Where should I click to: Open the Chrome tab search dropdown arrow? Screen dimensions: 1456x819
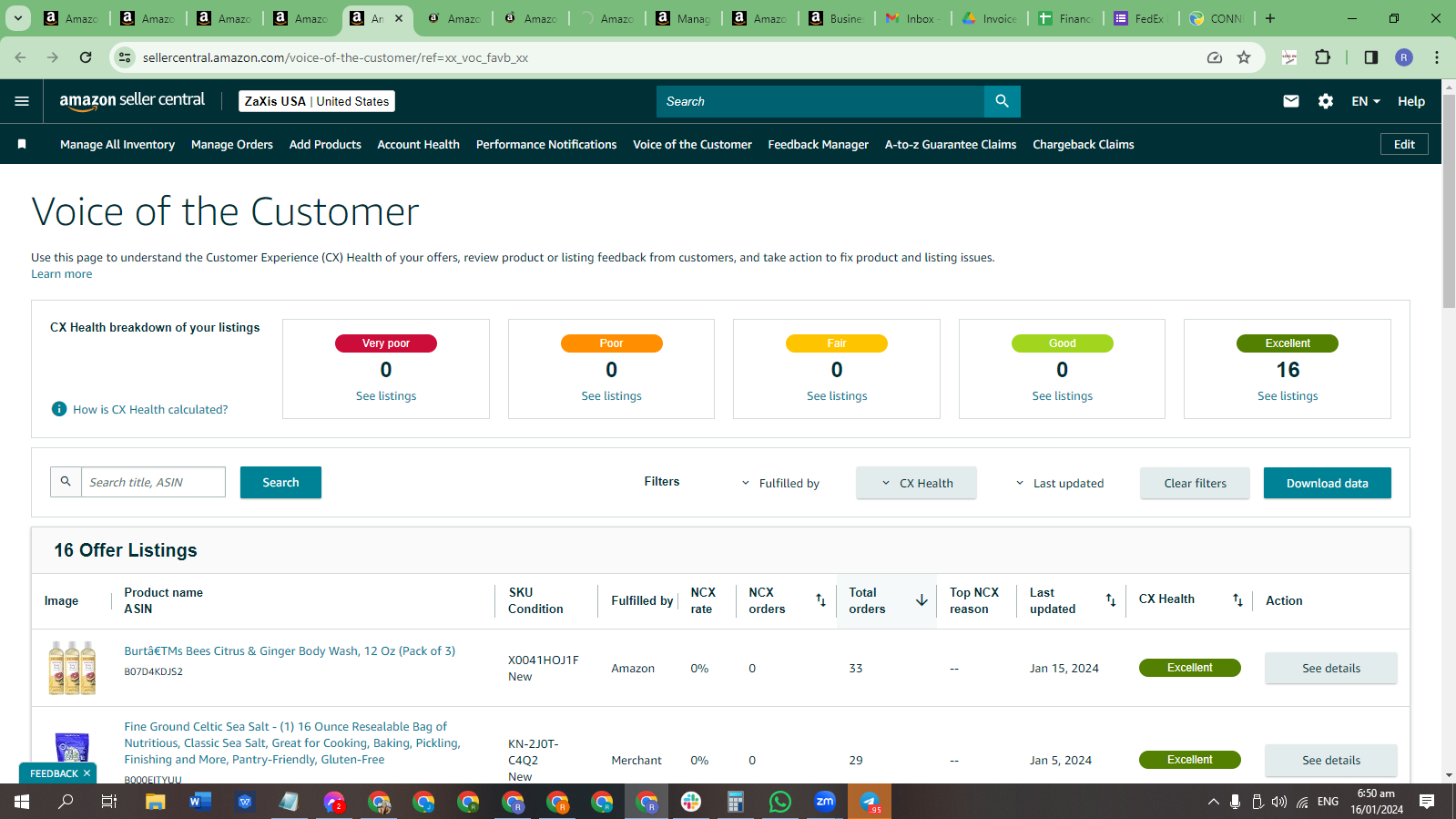pyautogui.click(x=17, y=18)
